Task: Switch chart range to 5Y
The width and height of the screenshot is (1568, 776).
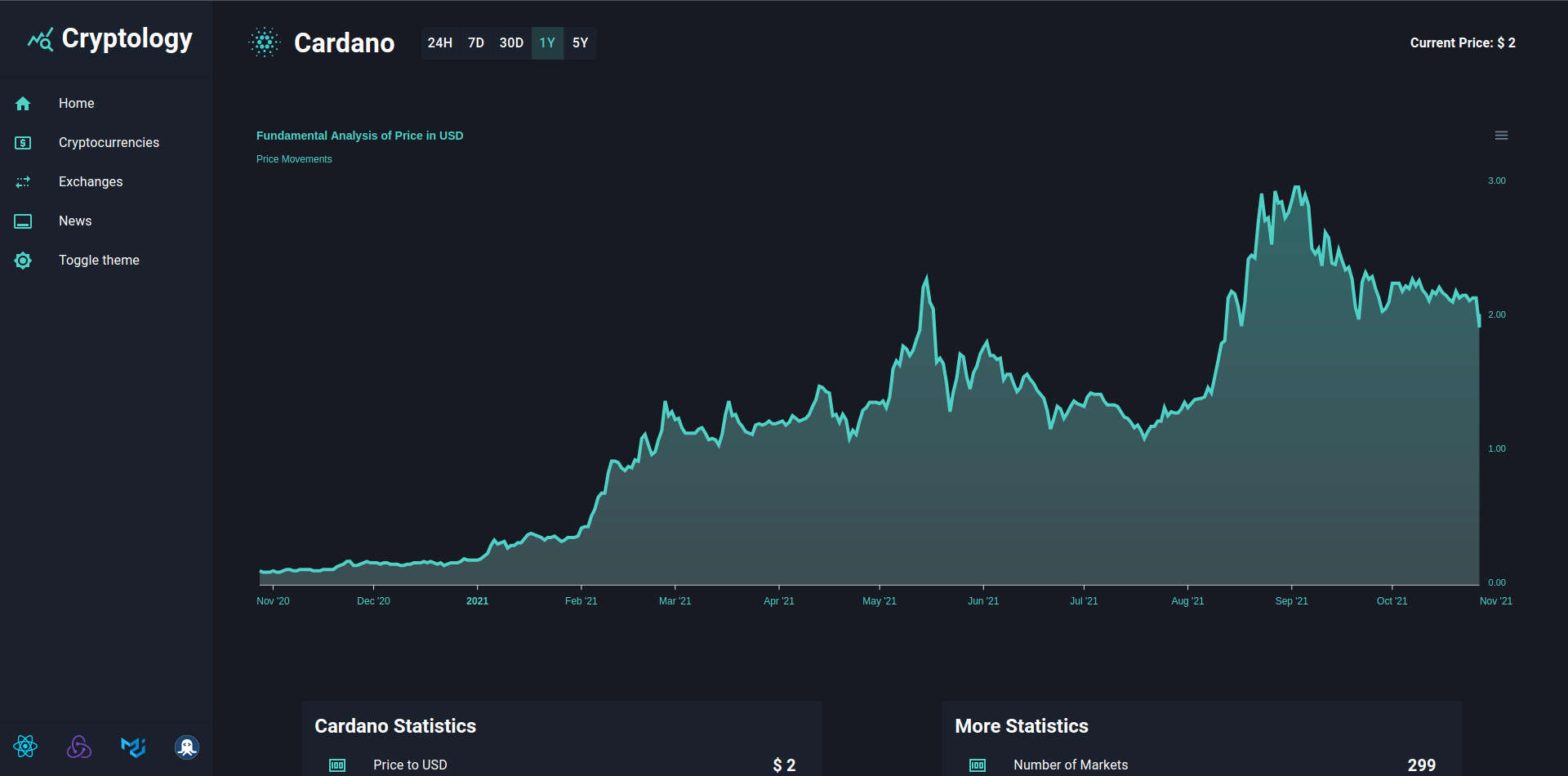Action: coord(580,42)
